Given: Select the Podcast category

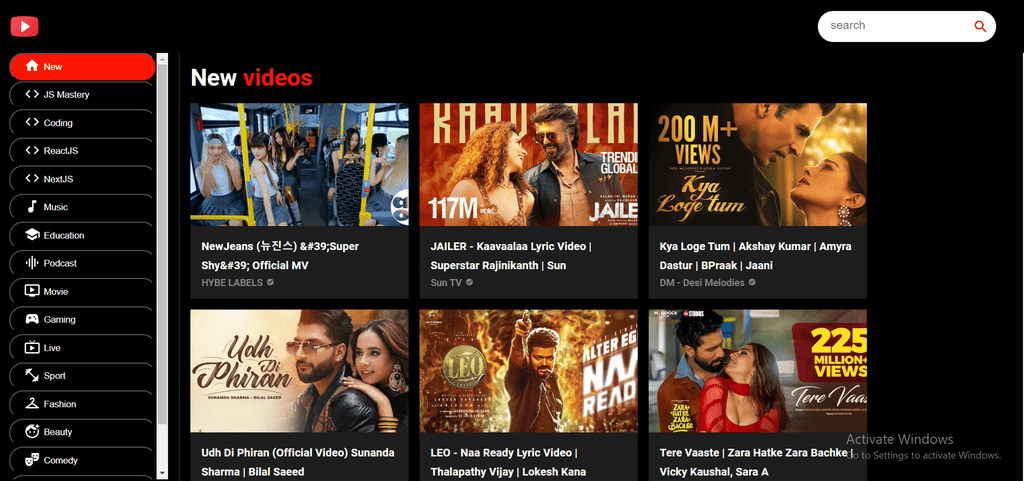Looking at the screenshot, I should 82,263.
